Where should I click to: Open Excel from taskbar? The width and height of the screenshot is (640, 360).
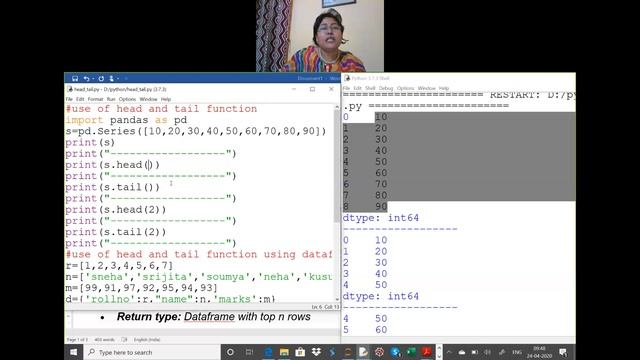pyautogui.click(x=411, y=352)
